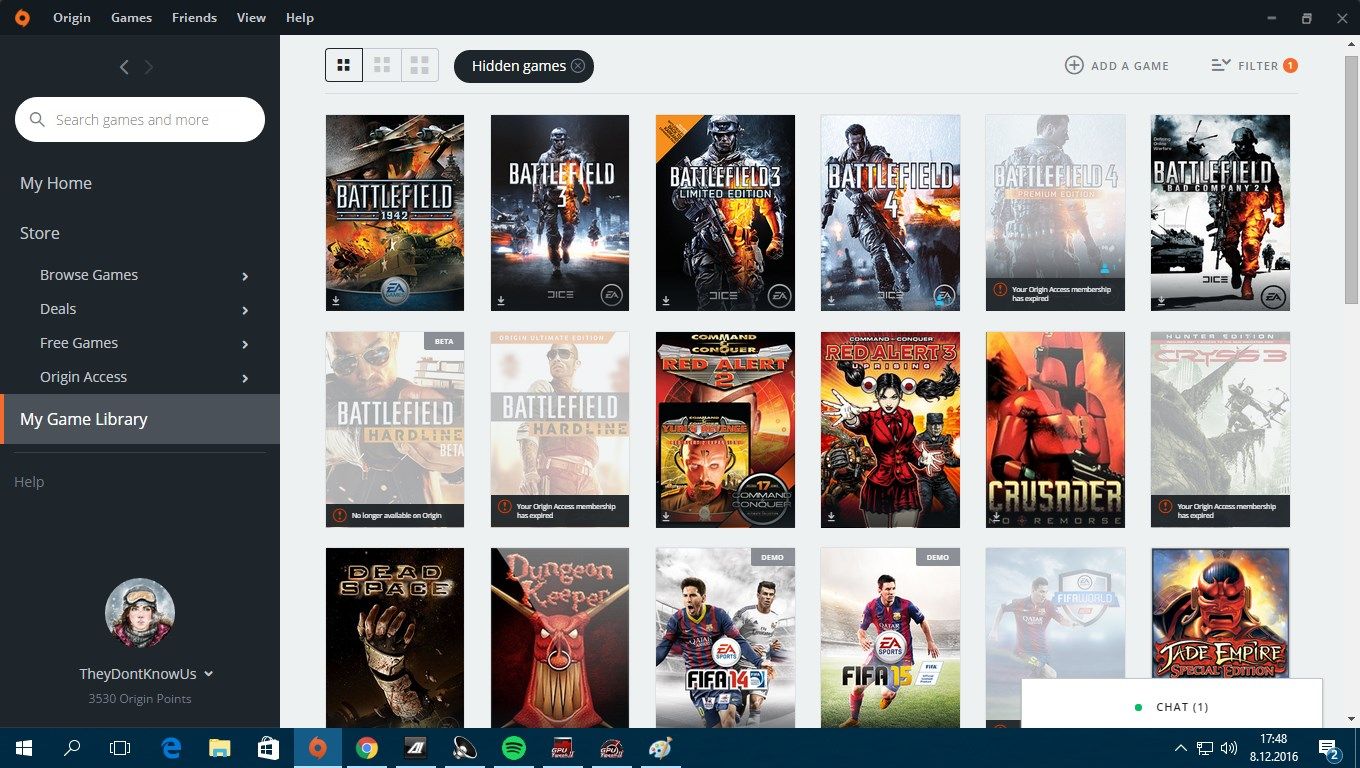The width and height of the screenshot is (1360, 768).
Task: Expand the Browse Games submenu arrow
Action: 245,276
